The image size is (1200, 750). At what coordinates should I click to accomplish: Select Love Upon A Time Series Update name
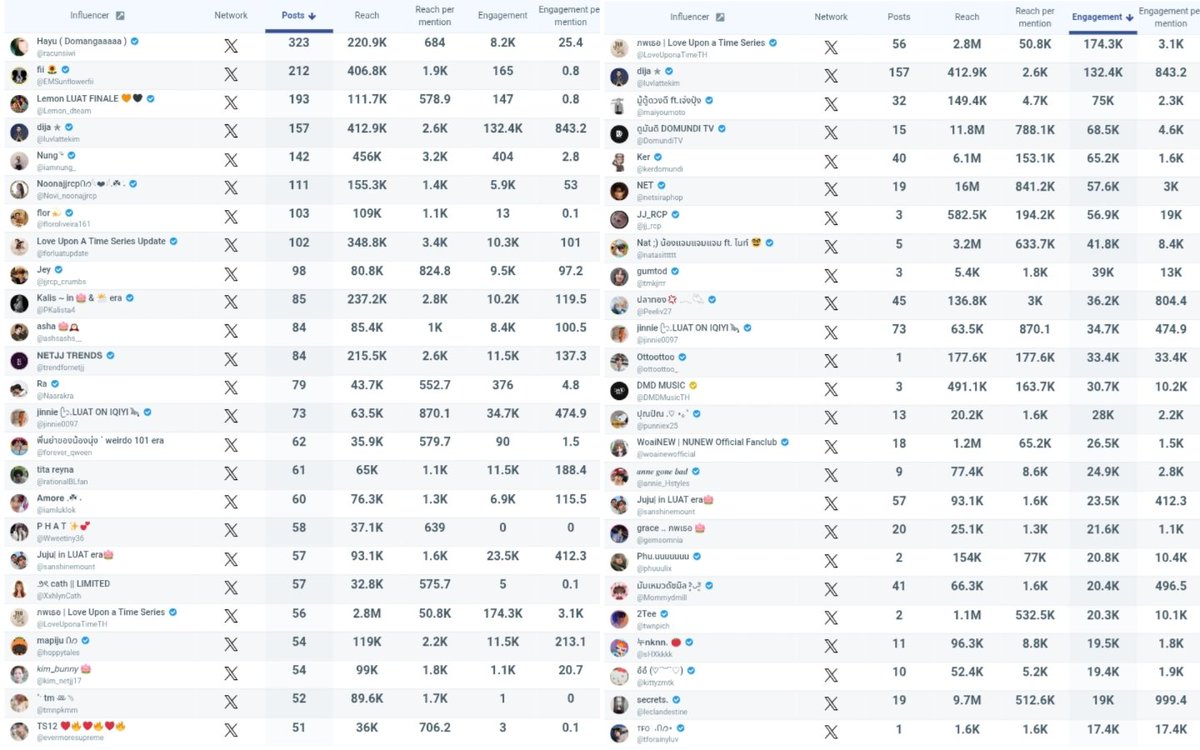102,241
